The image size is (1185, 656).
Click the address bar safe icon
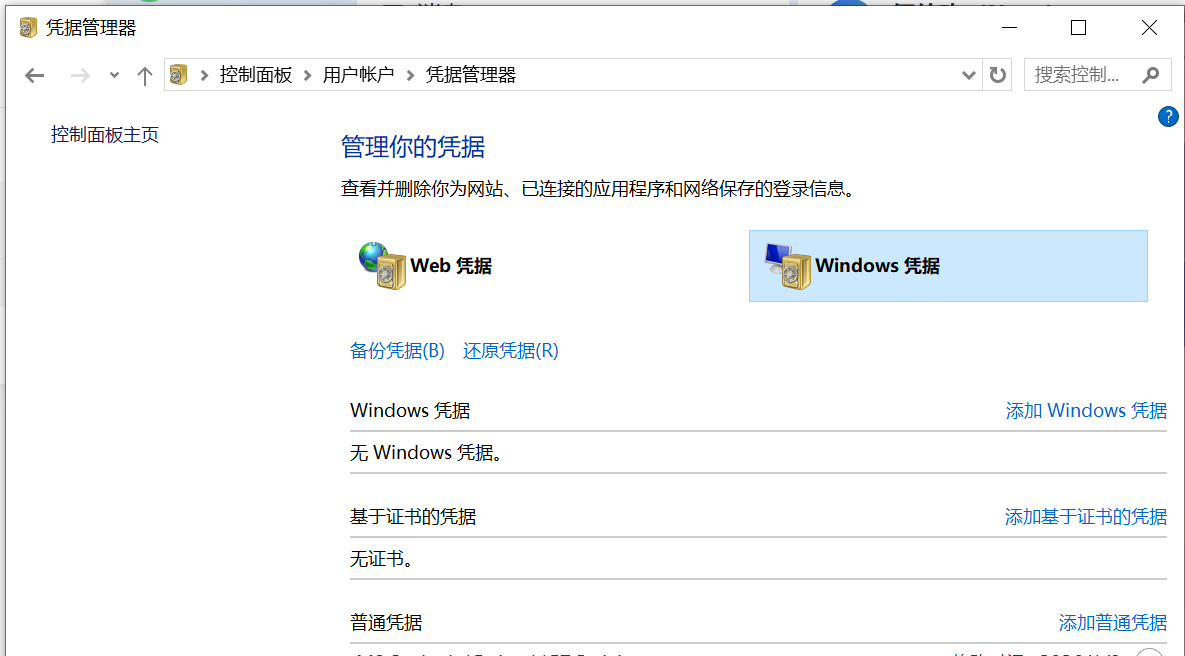[x=178, y=75]
